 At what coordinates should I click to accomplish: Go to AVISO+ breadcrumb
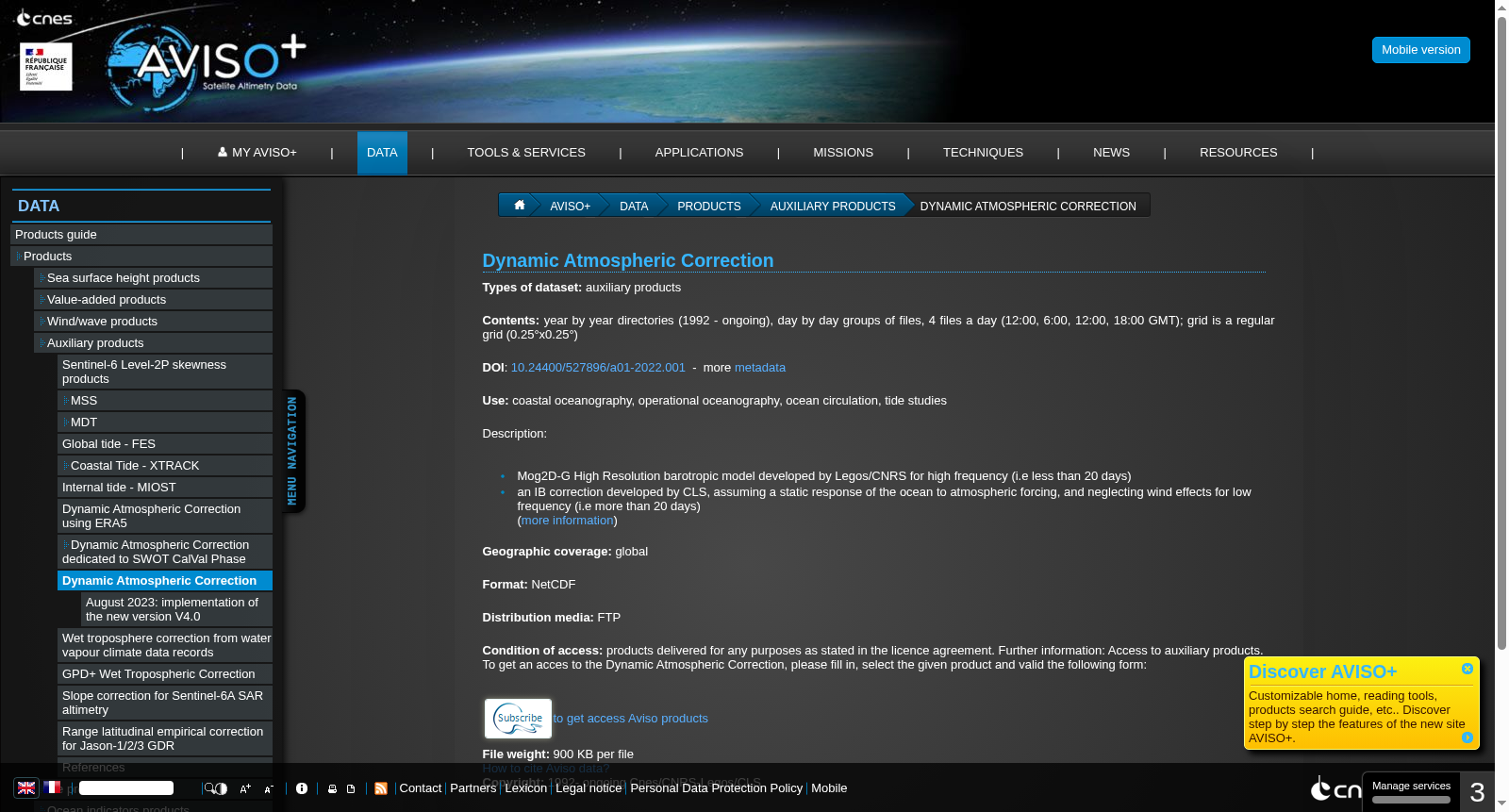[570, 206]
